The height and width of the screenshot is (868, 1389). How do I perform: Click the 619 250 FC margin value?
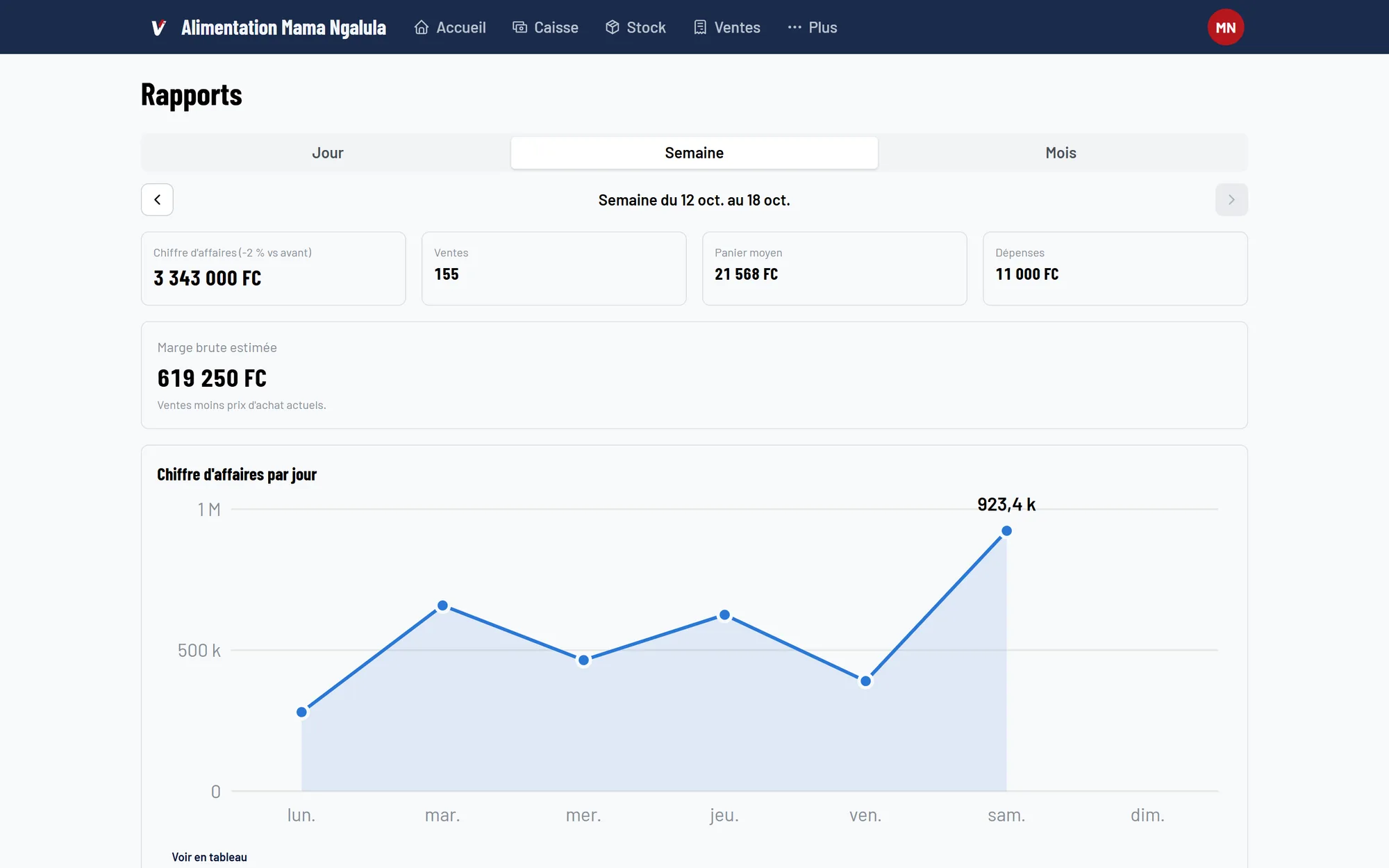[212, 378]
